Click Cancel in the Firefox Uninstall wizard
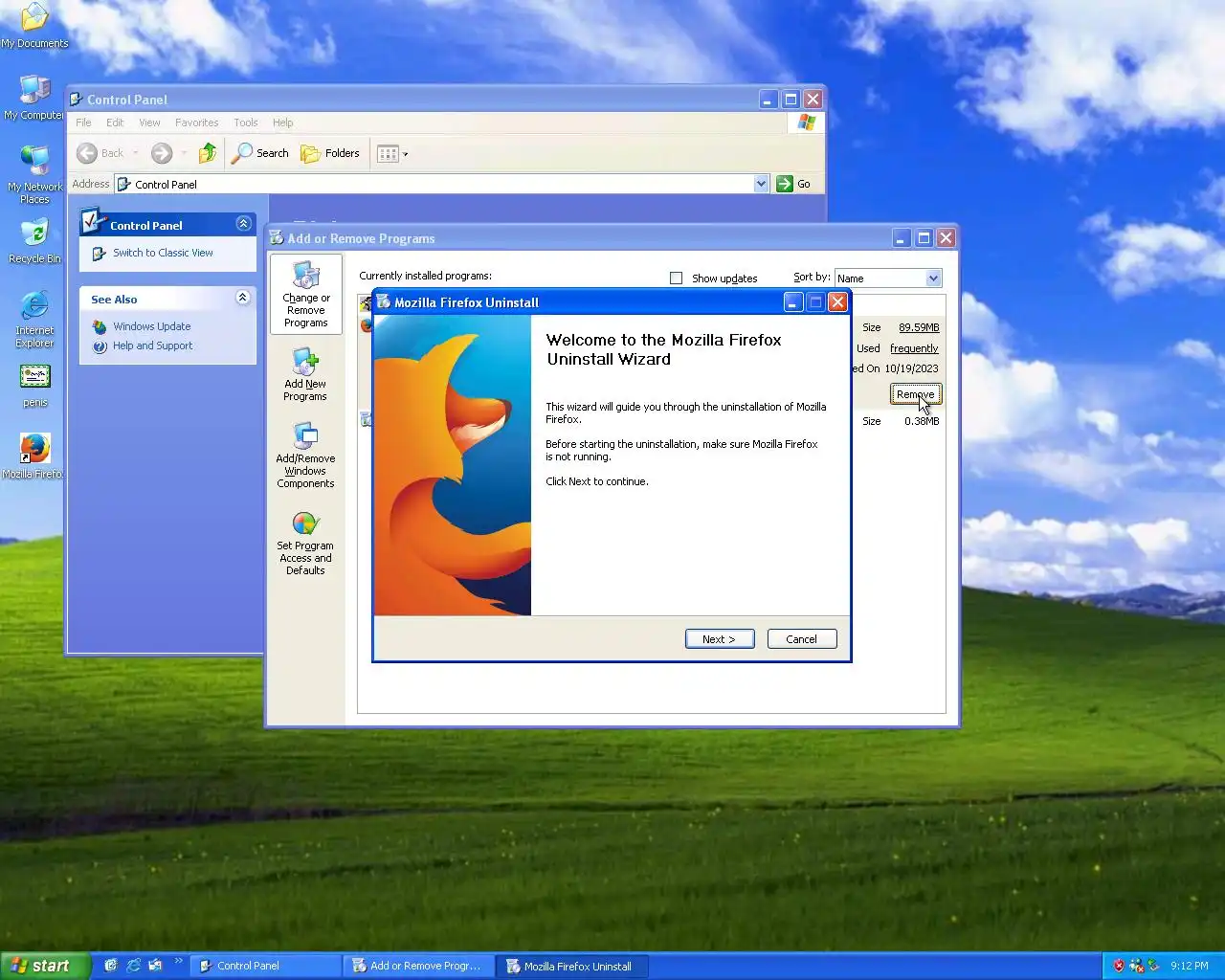Viewport: 1225px width, 980px height. [802, 639]
